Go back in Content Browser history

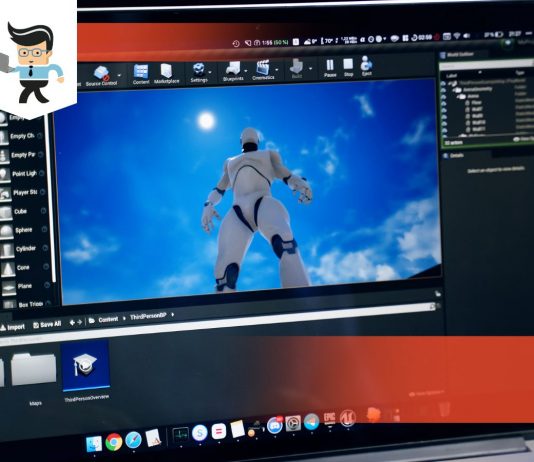[x=72, y=322]
